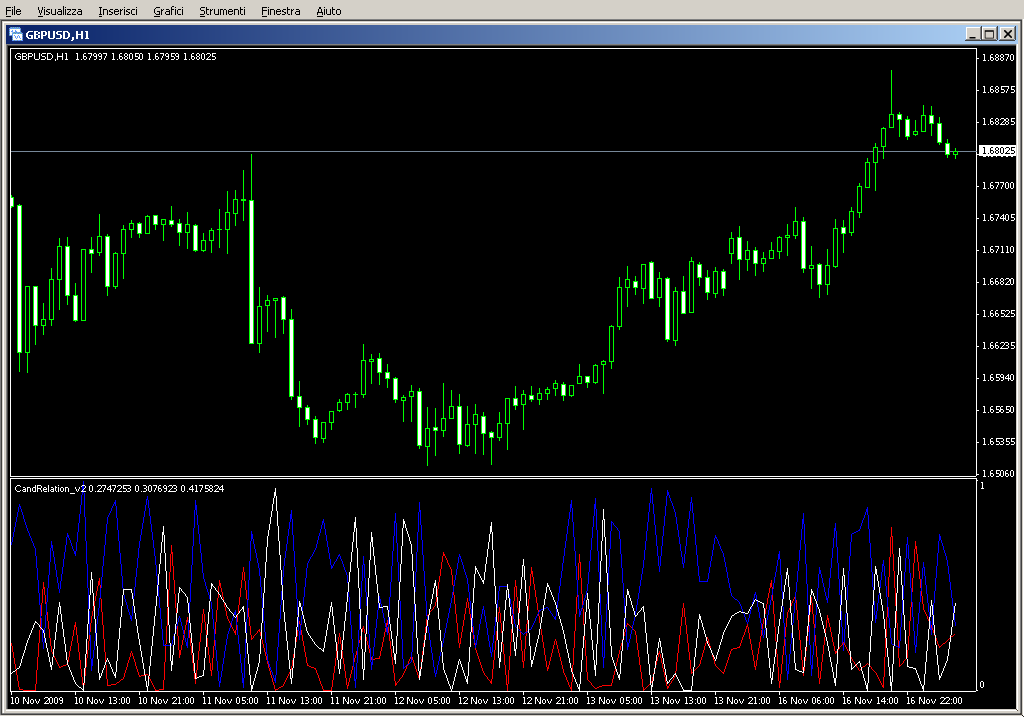This screenshot has height=717, width=1024.
Task: Click the indicator scale value 0
Action: pos(982,684)
